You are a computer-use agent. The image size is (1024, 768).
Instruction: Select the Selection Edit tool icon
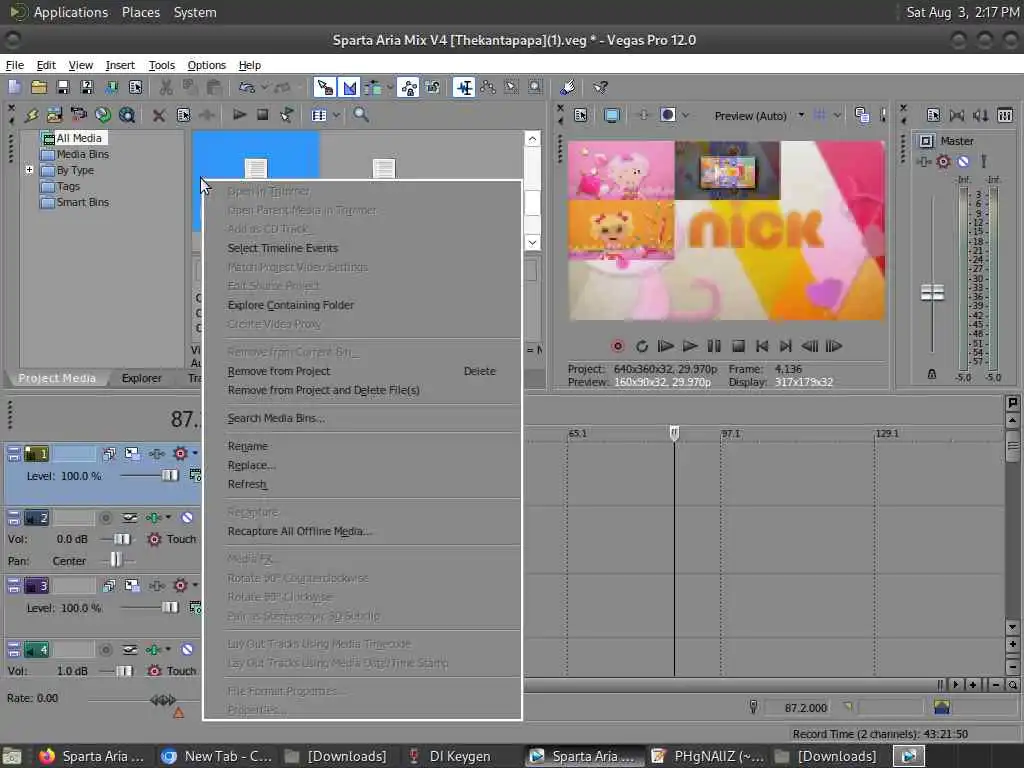click(x=511, y=87)
